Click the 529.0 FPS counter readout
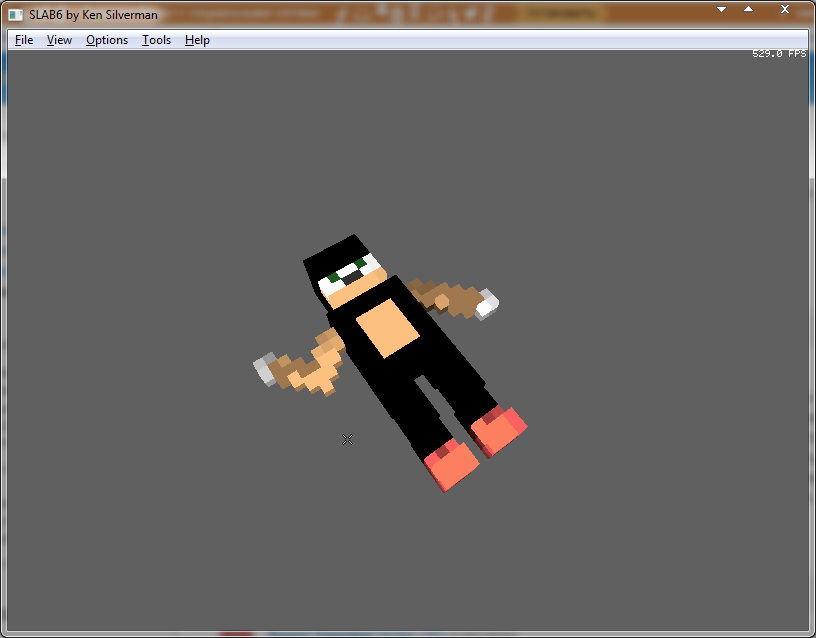The height and width of the screenshot is (638, 816). point(780,53)
